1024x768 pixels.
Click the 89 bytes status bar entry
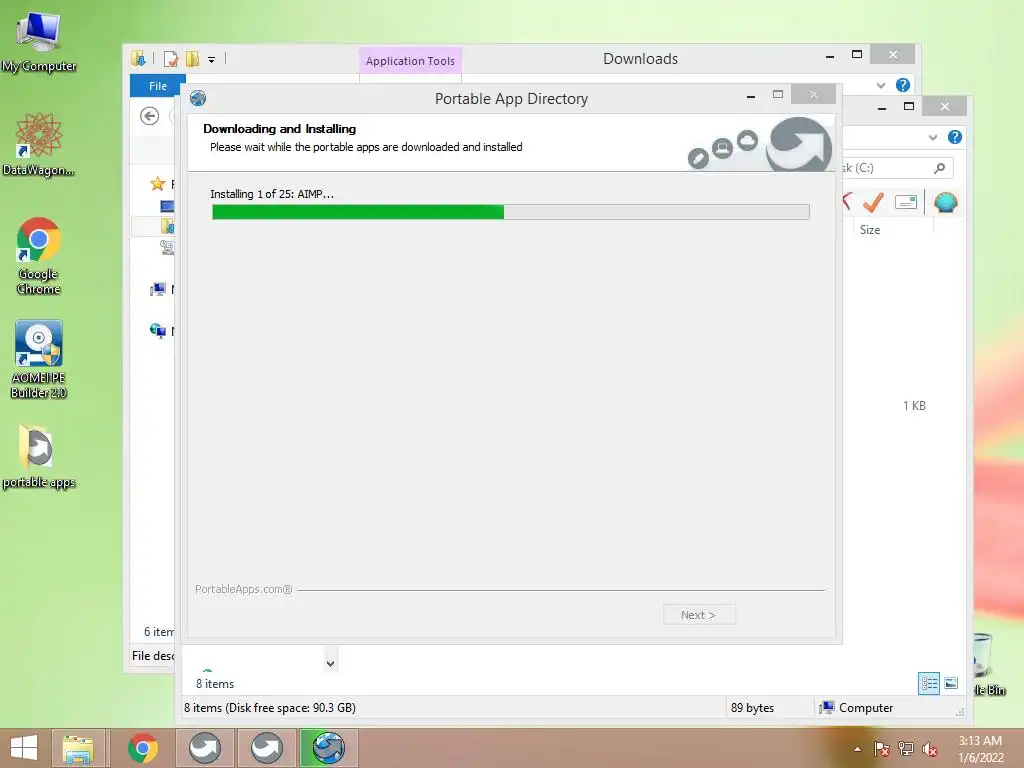pyautogui.click(x=752, y=707)
